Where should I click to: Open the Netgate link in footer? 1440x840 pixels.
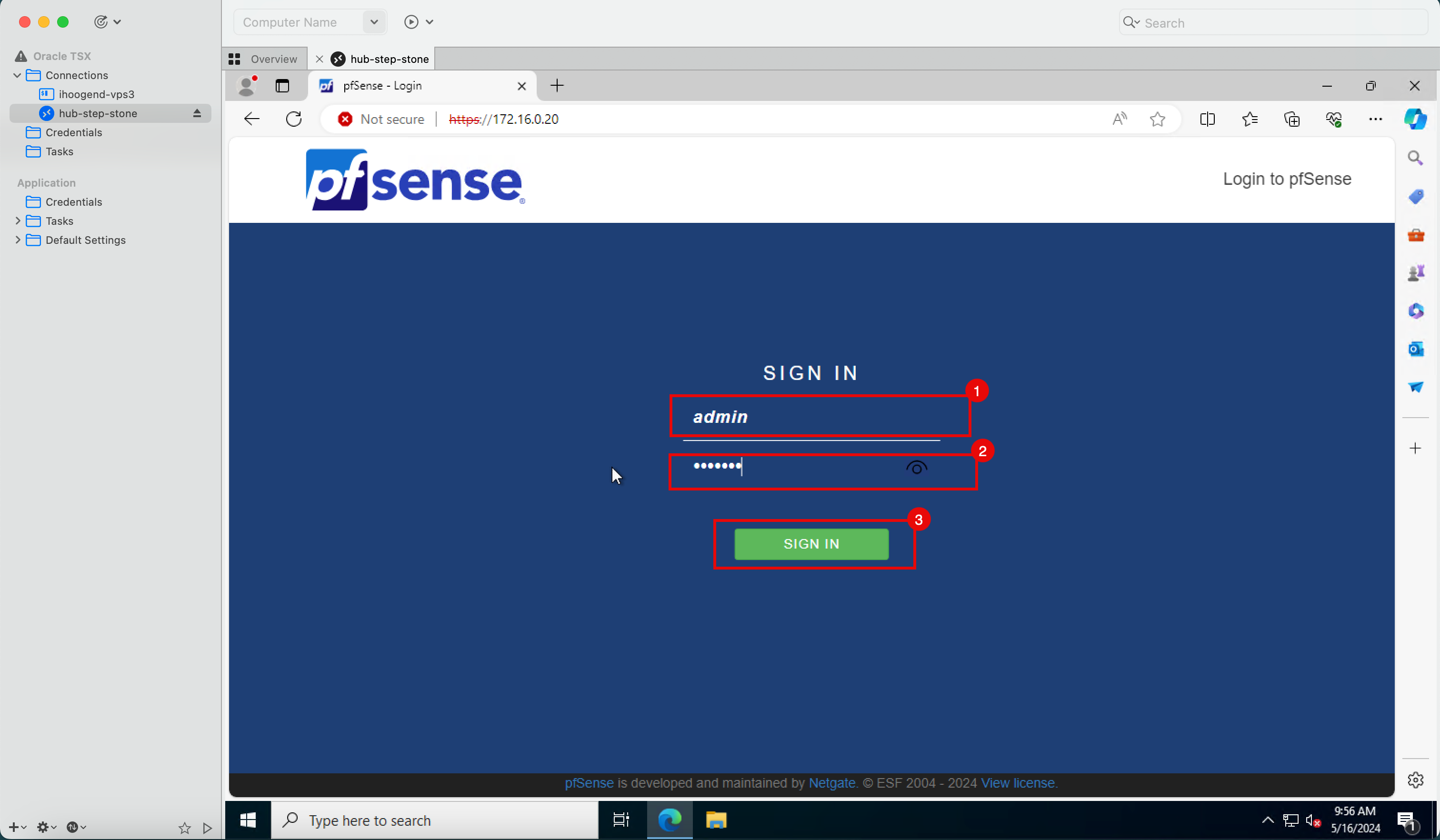[x=831, y=783]
